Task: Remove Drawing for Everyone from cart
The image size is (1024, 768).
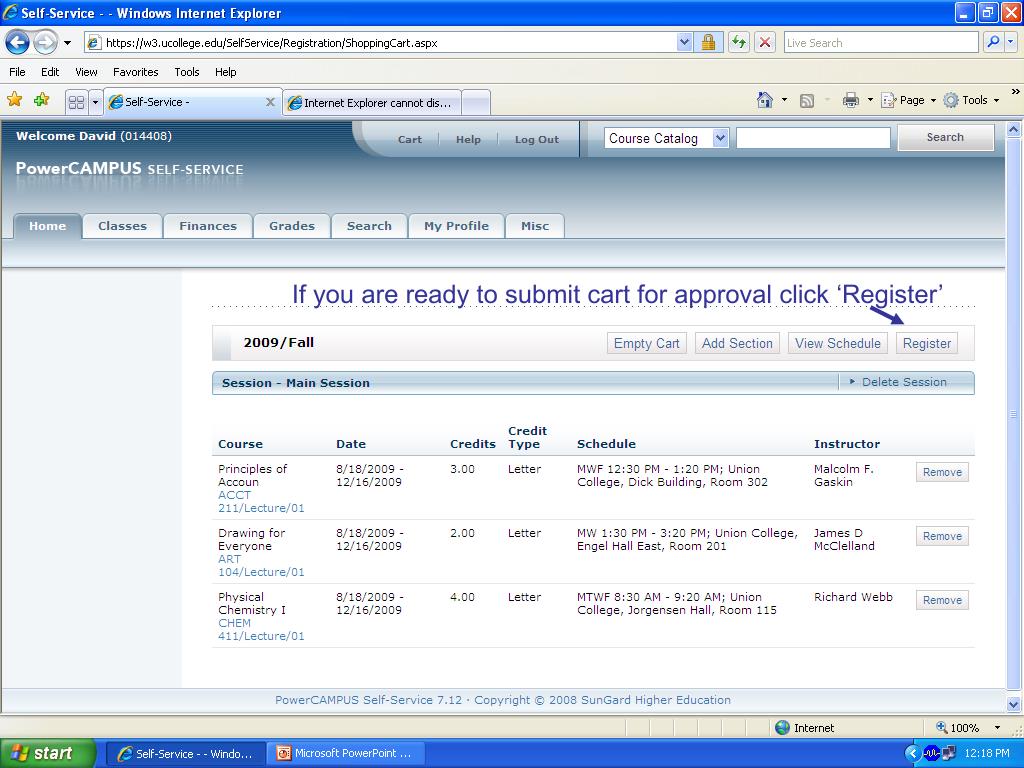Action: pyautogui.click(x=942, y=536)
